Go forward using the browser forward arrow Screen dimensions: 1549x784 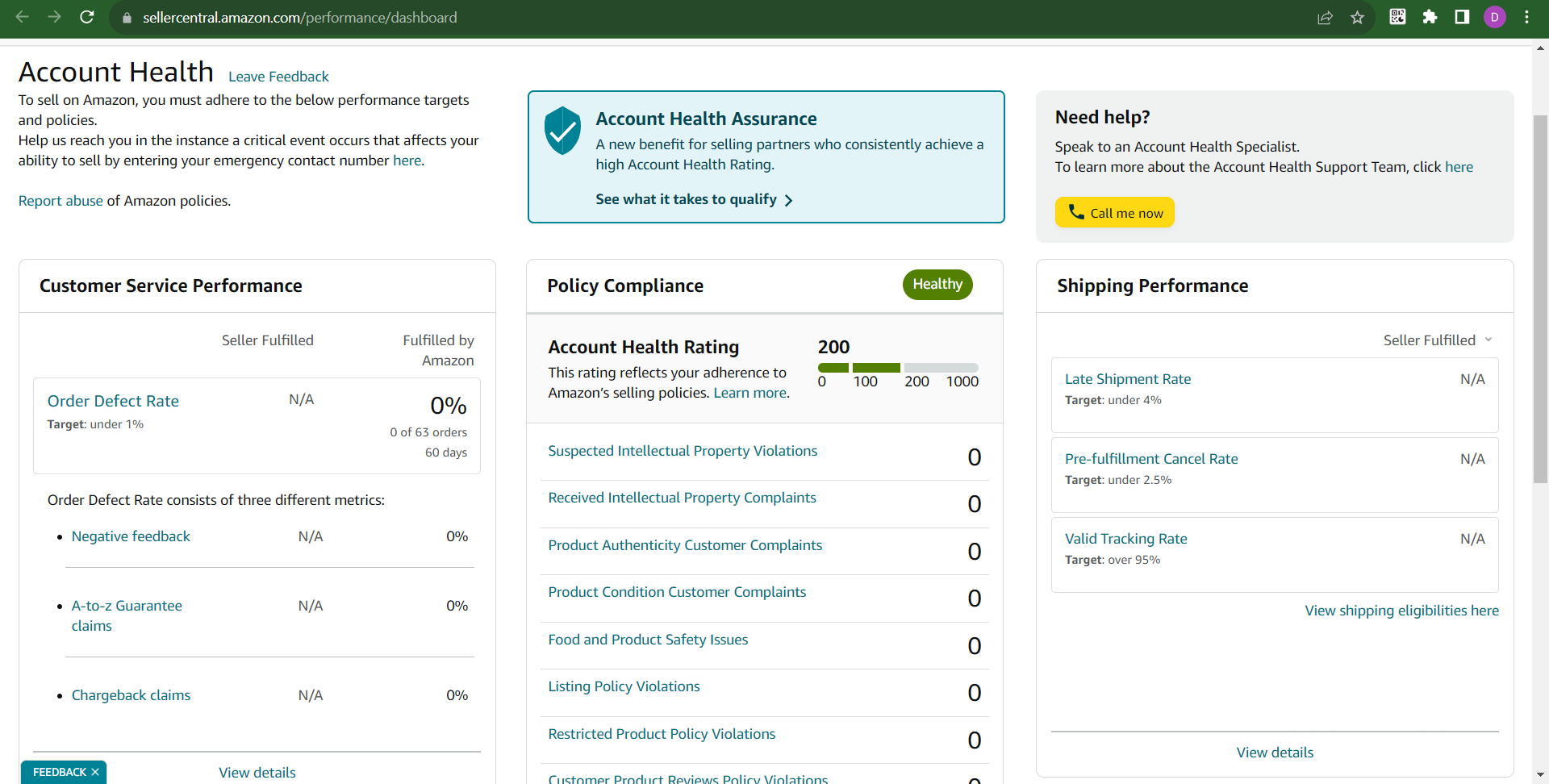click(x=54, y=17)
